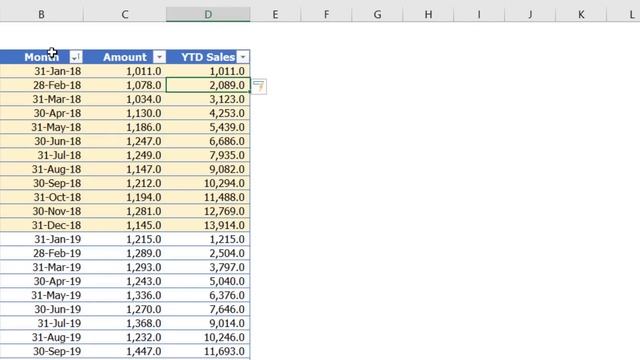Click the Amount table header cell

click(x=124, y=57)
